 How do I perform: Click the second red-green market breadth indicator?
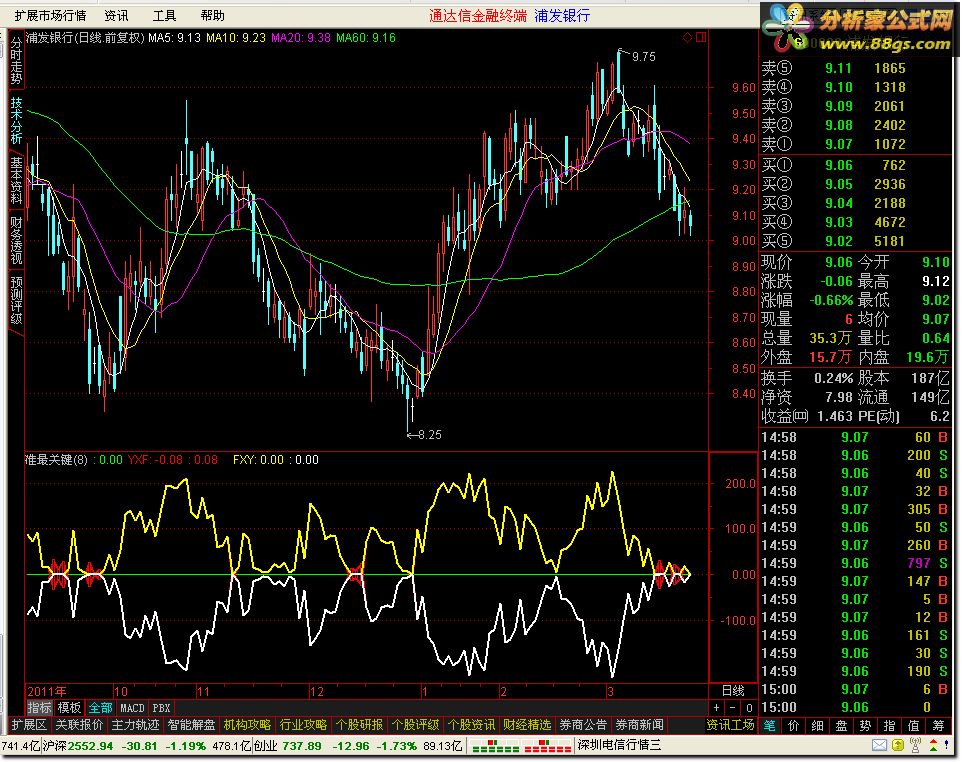547,746
